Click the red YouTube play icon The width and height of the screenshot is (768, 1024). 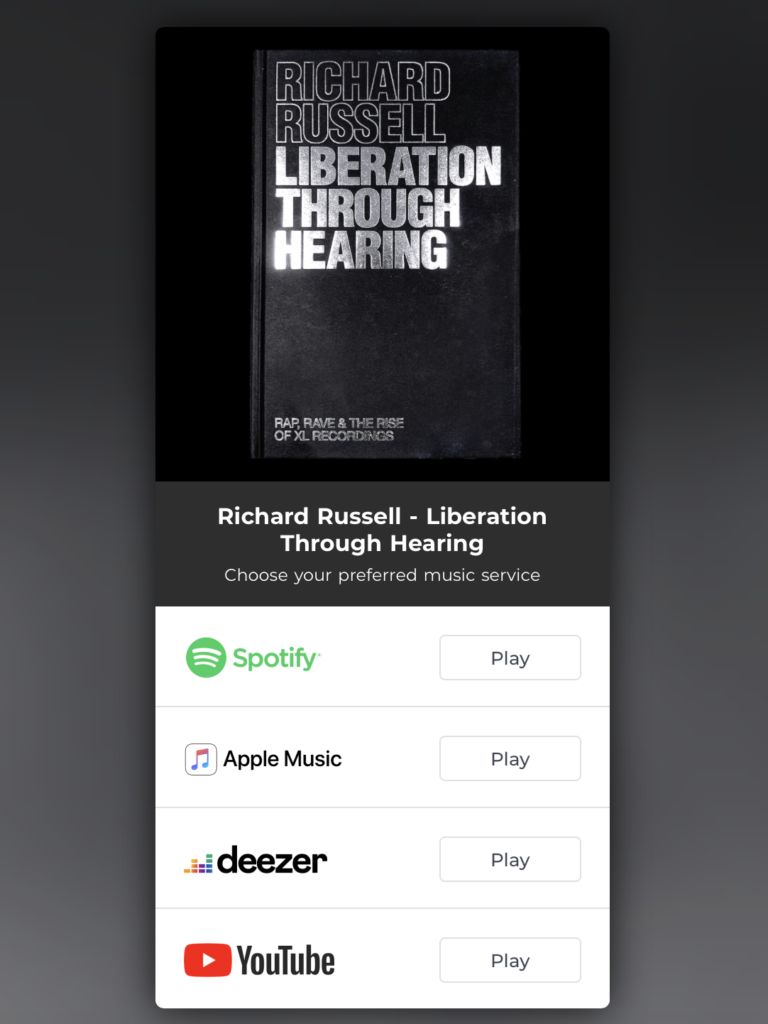click(208, 960)
